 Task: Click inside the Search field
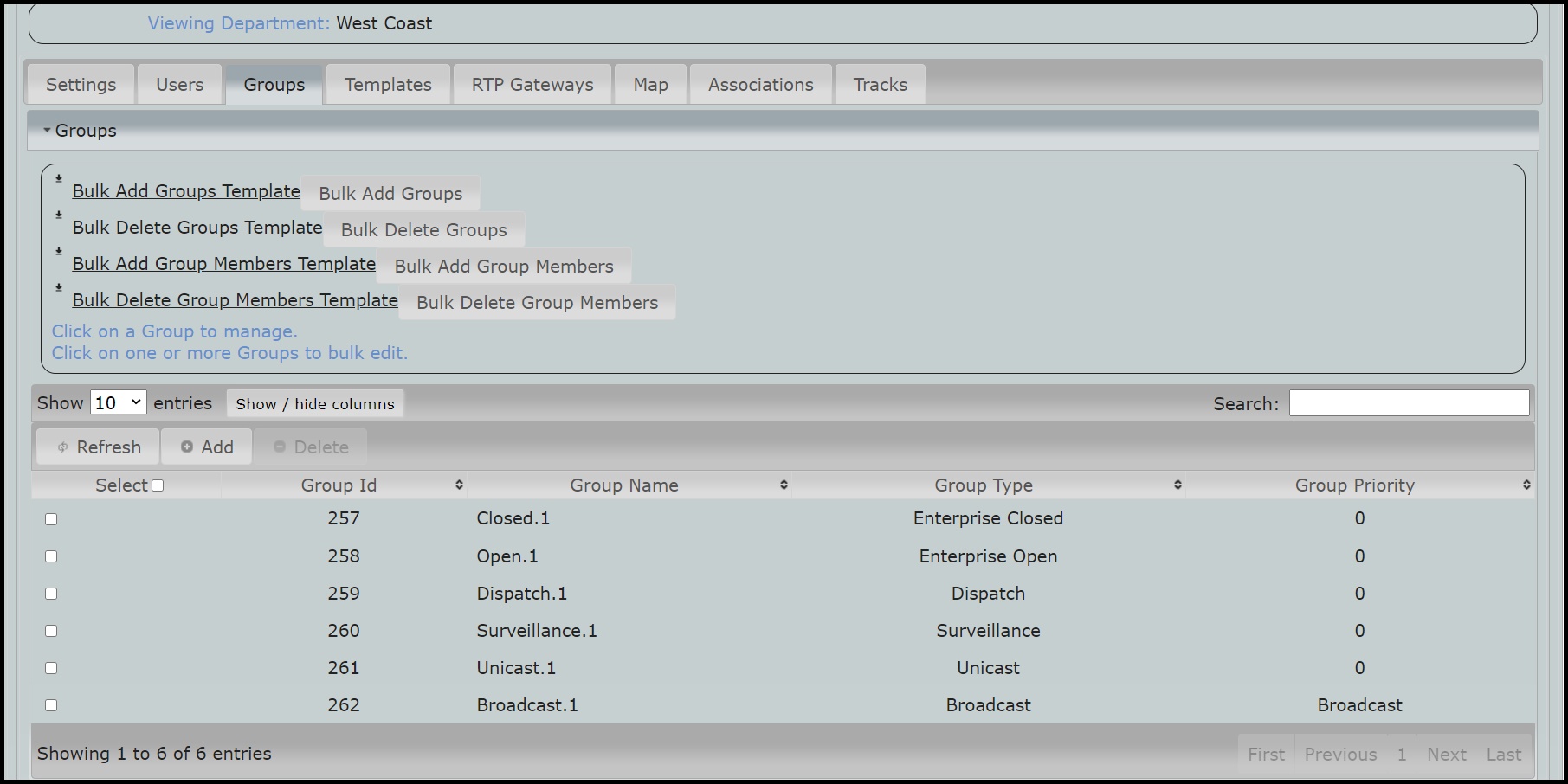(x=1410, y=402)
